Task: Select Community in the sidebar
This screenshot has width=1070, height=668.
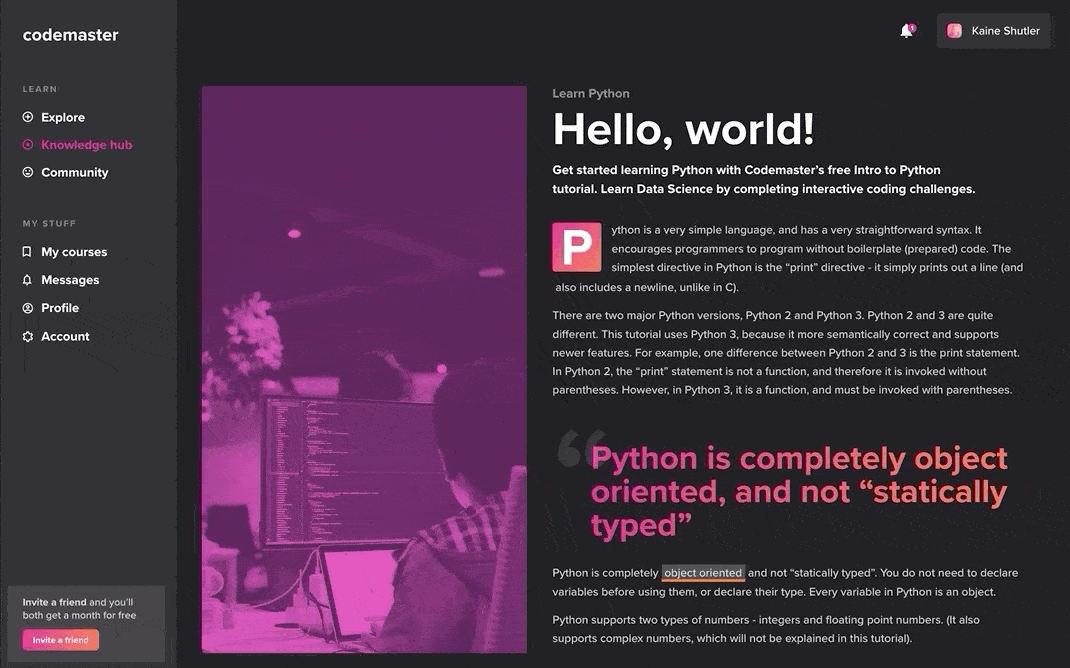Action: (74, 172)
